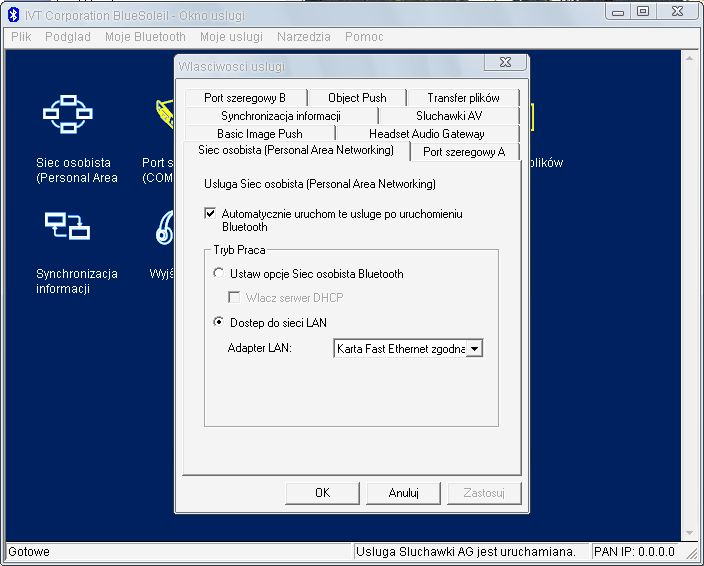Open the Plik menu
This screenshot has width=704, height=566.
click(21, 37)
